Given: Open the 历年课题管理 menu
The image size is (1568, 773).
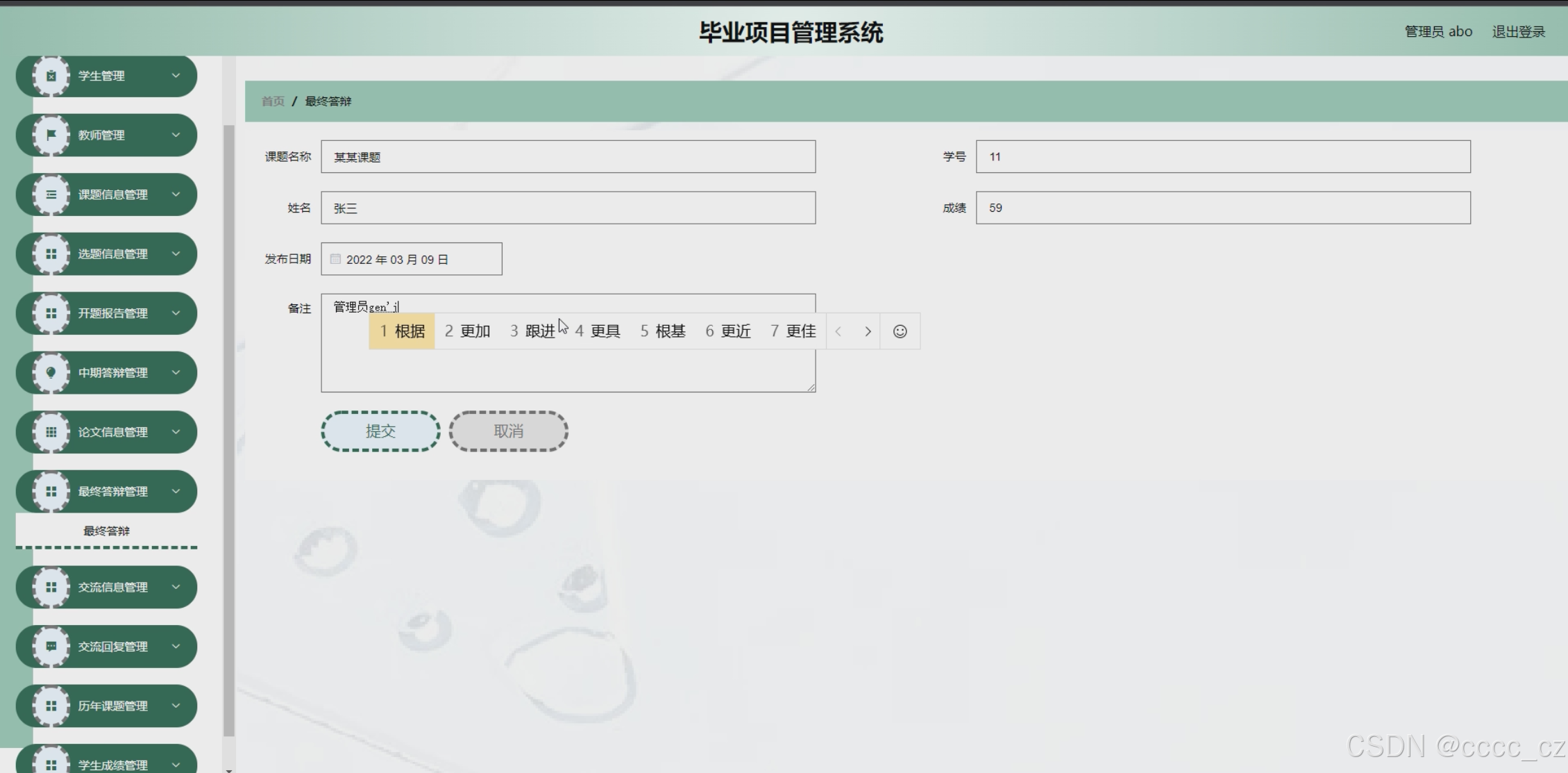Looking at the screenshot, I should pos(112,706).
